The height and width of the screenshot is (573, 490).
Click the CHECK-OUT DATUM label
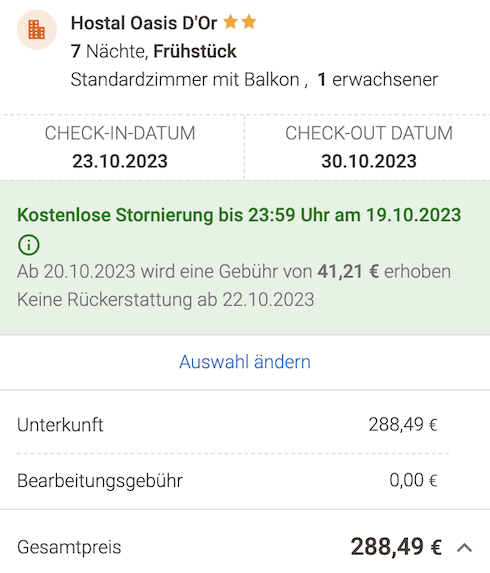click(x=369, y=133)
